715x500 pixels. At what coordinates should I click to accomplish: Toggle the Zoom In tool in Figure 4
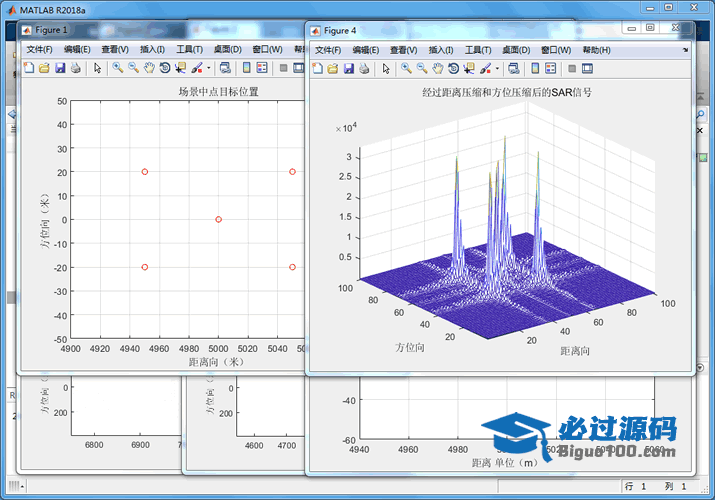(x=406, y=69)
